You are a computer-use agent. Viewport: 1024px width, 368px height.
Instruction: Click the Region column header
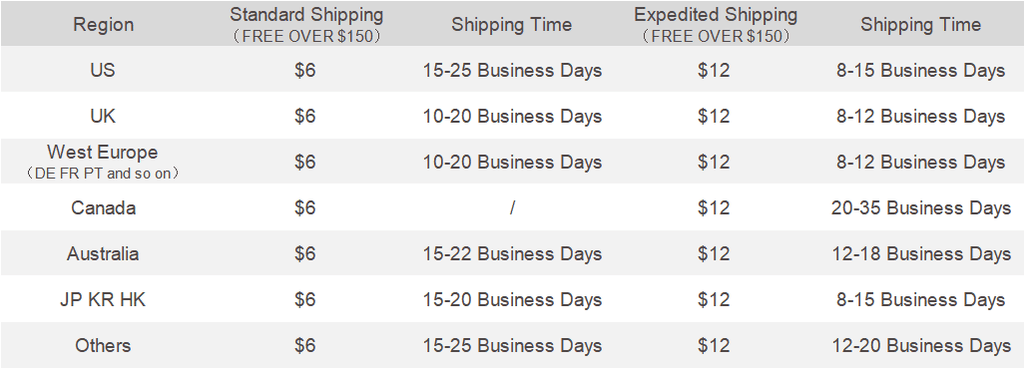[x=103, y=25]
